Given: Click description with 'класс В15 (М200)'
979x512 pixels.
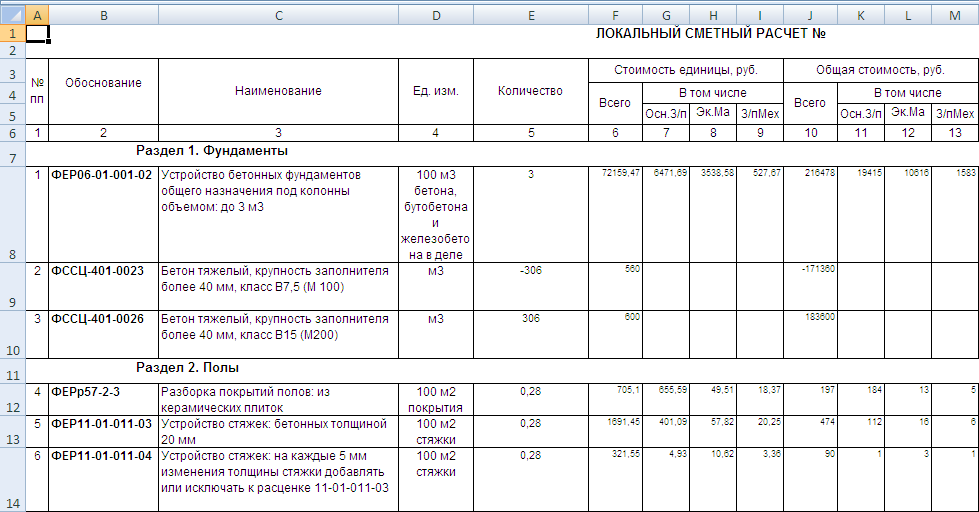Looking at the screenshot, I should tap(278, 335).
